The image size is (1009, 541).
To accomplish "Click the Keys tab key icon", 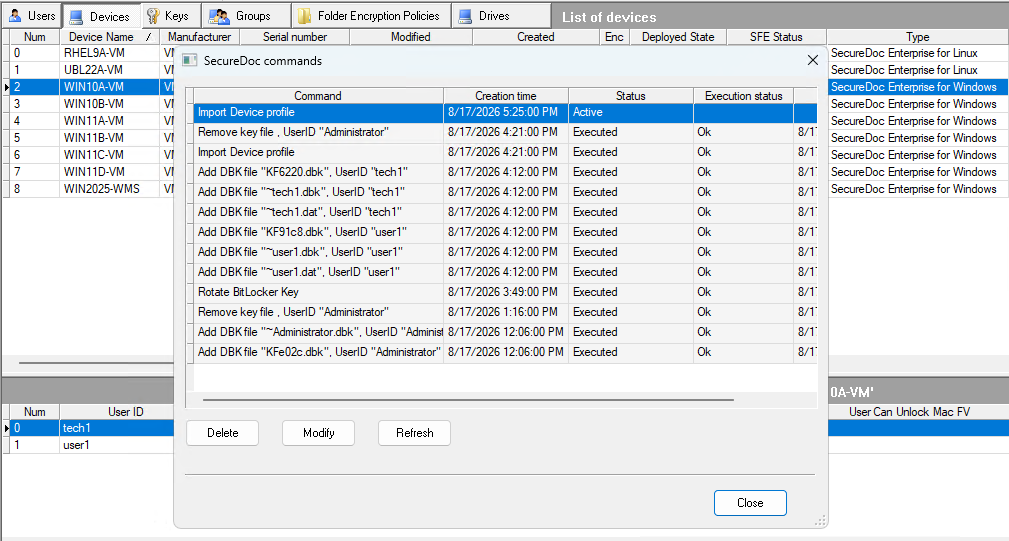I will coord(153,15).
